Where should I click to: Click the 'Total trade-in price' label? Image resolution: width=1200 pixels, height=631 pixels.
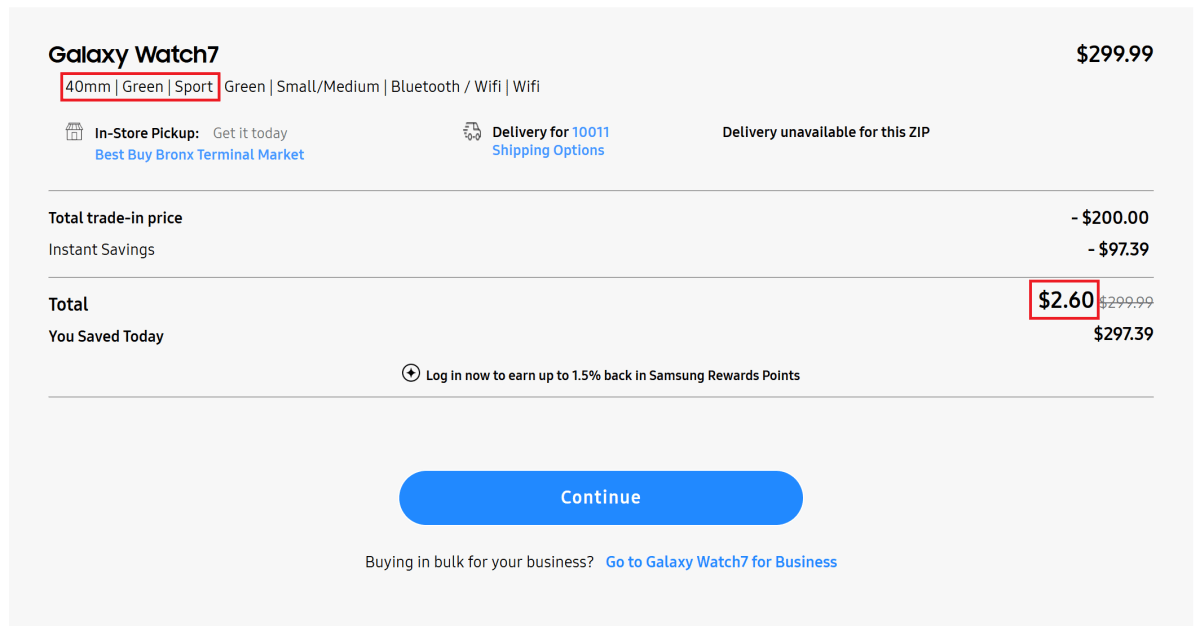click(x=115, y=218)
